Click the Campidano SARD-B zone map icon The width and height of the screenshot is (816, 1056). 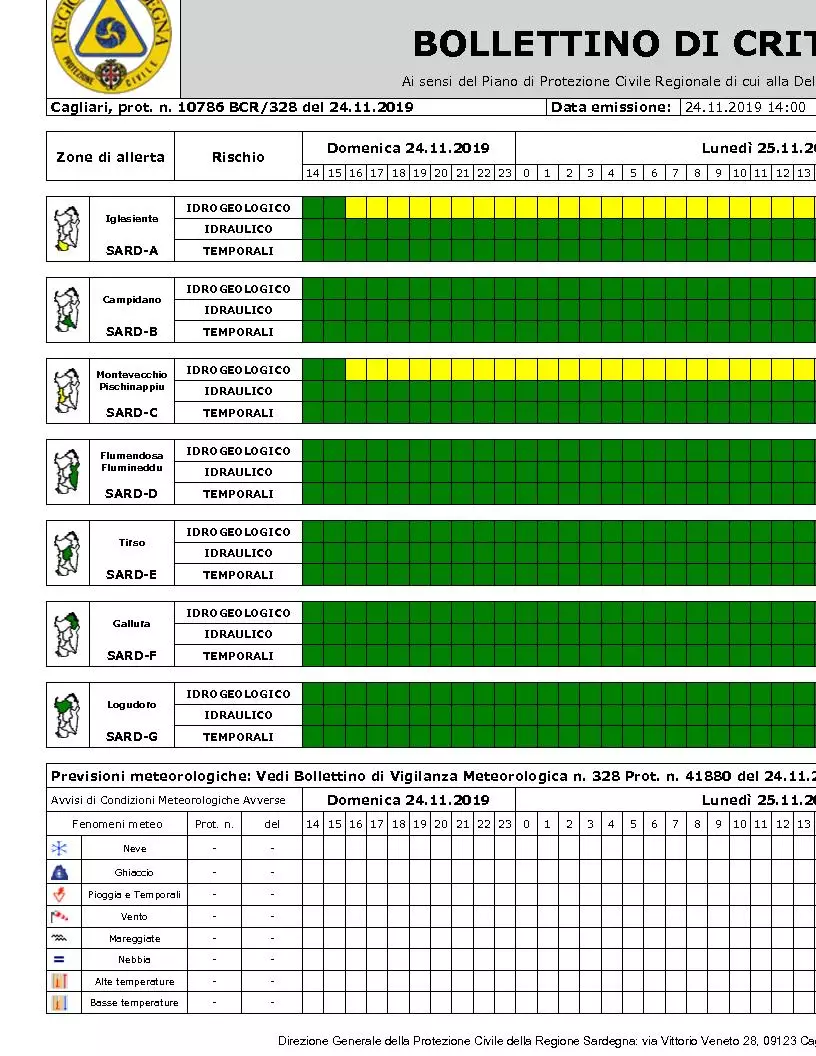(x=67, y=310)
